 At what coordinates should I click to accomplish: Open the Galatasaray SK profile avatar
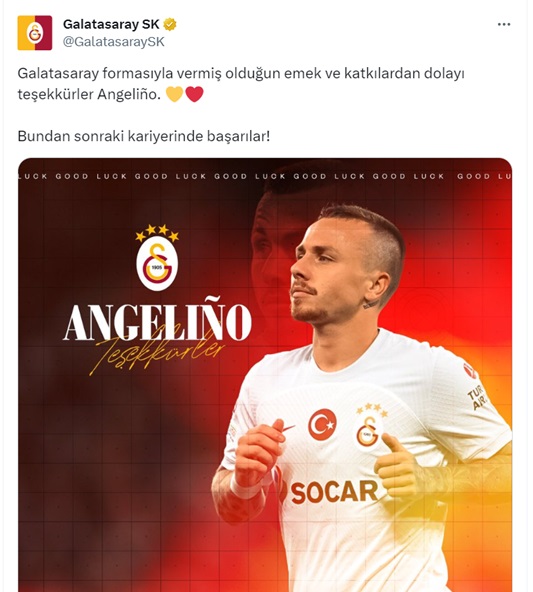35,33
